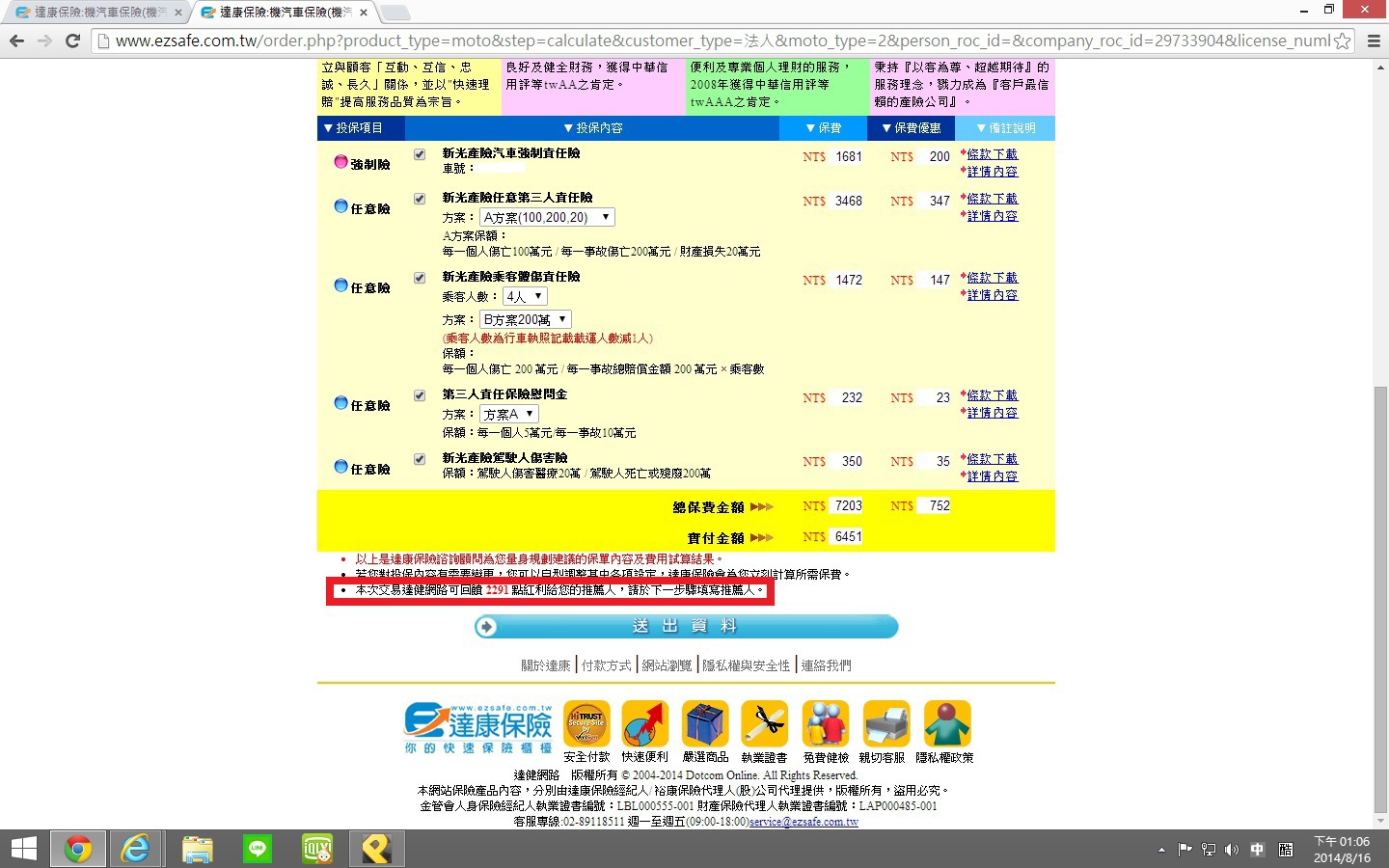Image resolution: width=1389 pixels, height=868 pixels.
Task: Uncheck 新光產險汽車強制責任險 checkbox
Action: [x=420, y=154]
